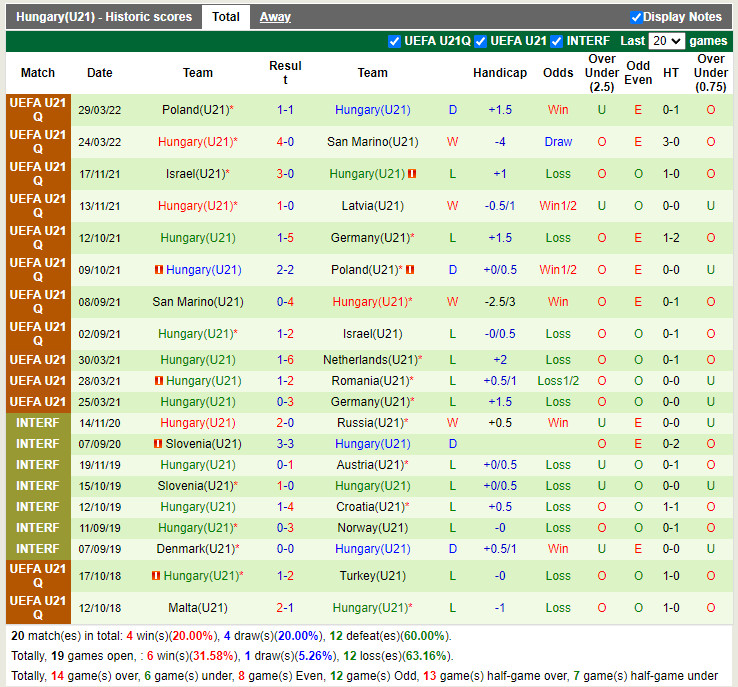738x687 pixels.
Task: Click red card icon before Hungary(U21) vs Romania row
Action: (x=158, y=381)
